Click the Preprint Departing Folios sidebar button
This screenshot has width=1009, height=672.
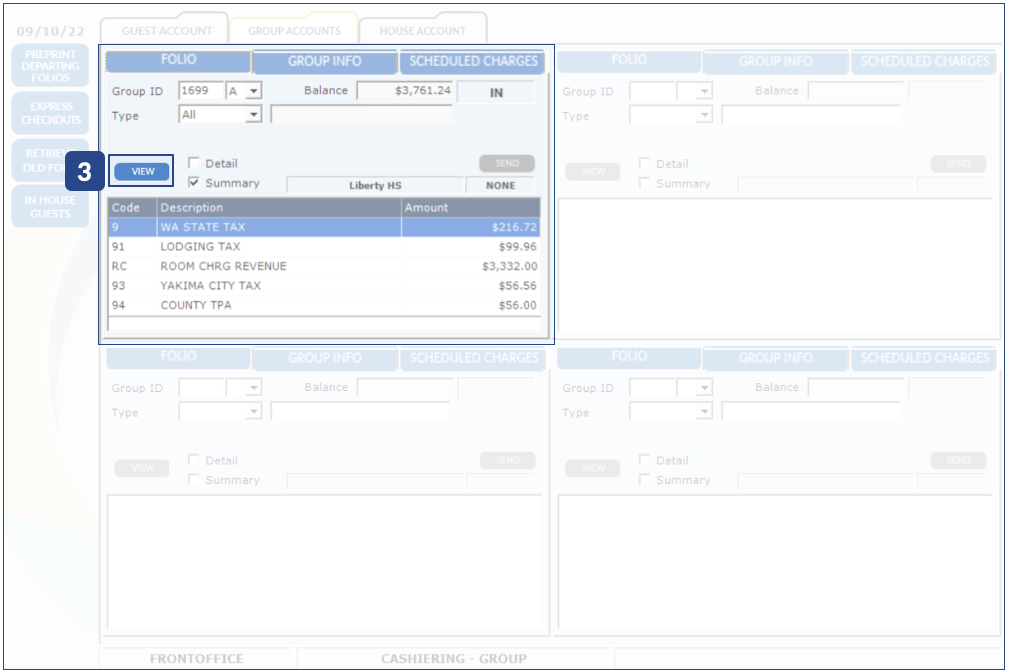[x=50, y=66]
